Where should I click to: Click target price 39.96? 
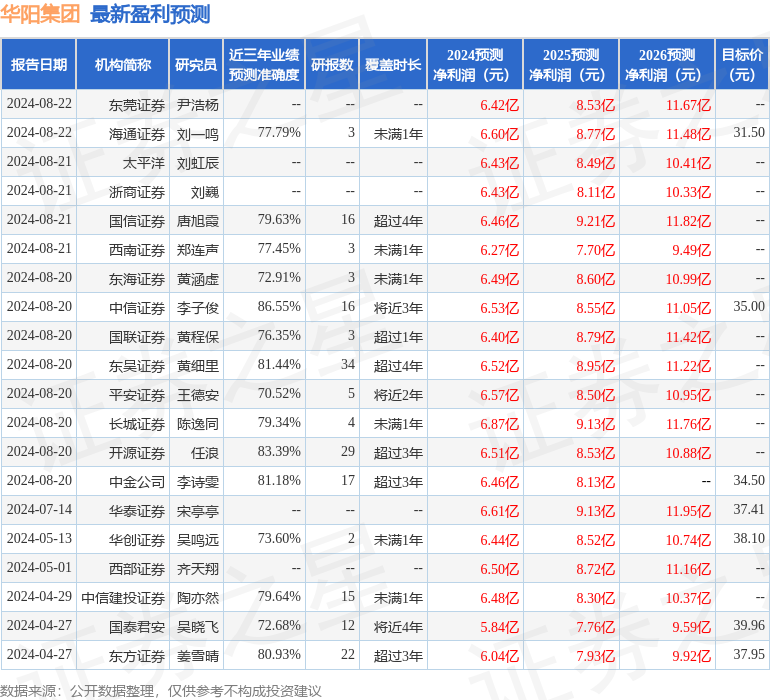(x=749, y=625)
